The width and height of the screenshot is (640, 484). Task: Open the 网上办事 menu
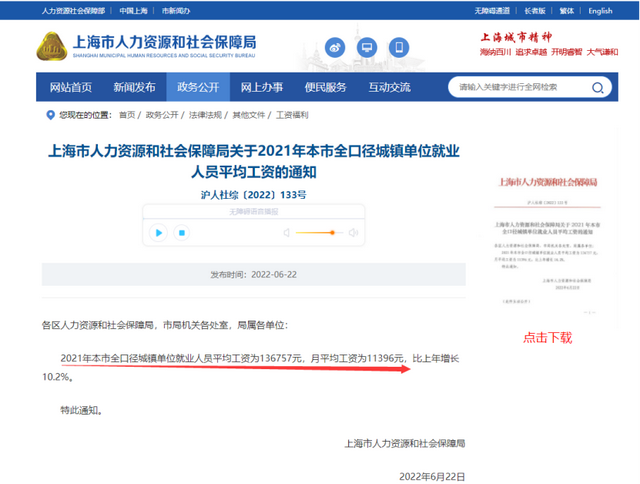(x=262, y=87)
